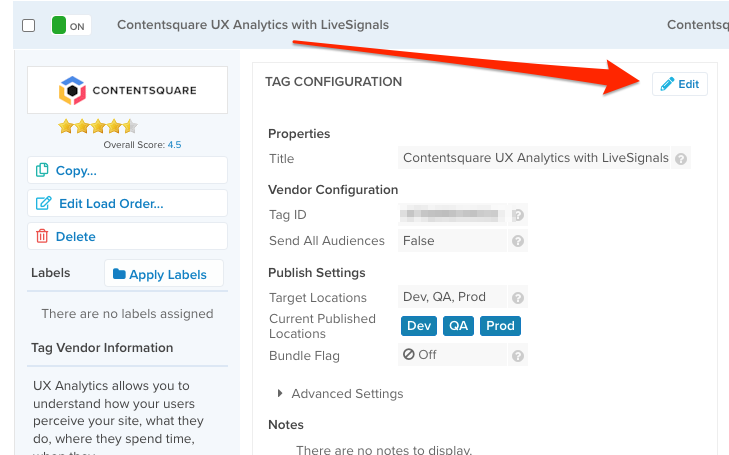729x455 pixels.
Task: Click the Contentsquare vendor logo
Action: pyautogui.click(x=127, y=90)
